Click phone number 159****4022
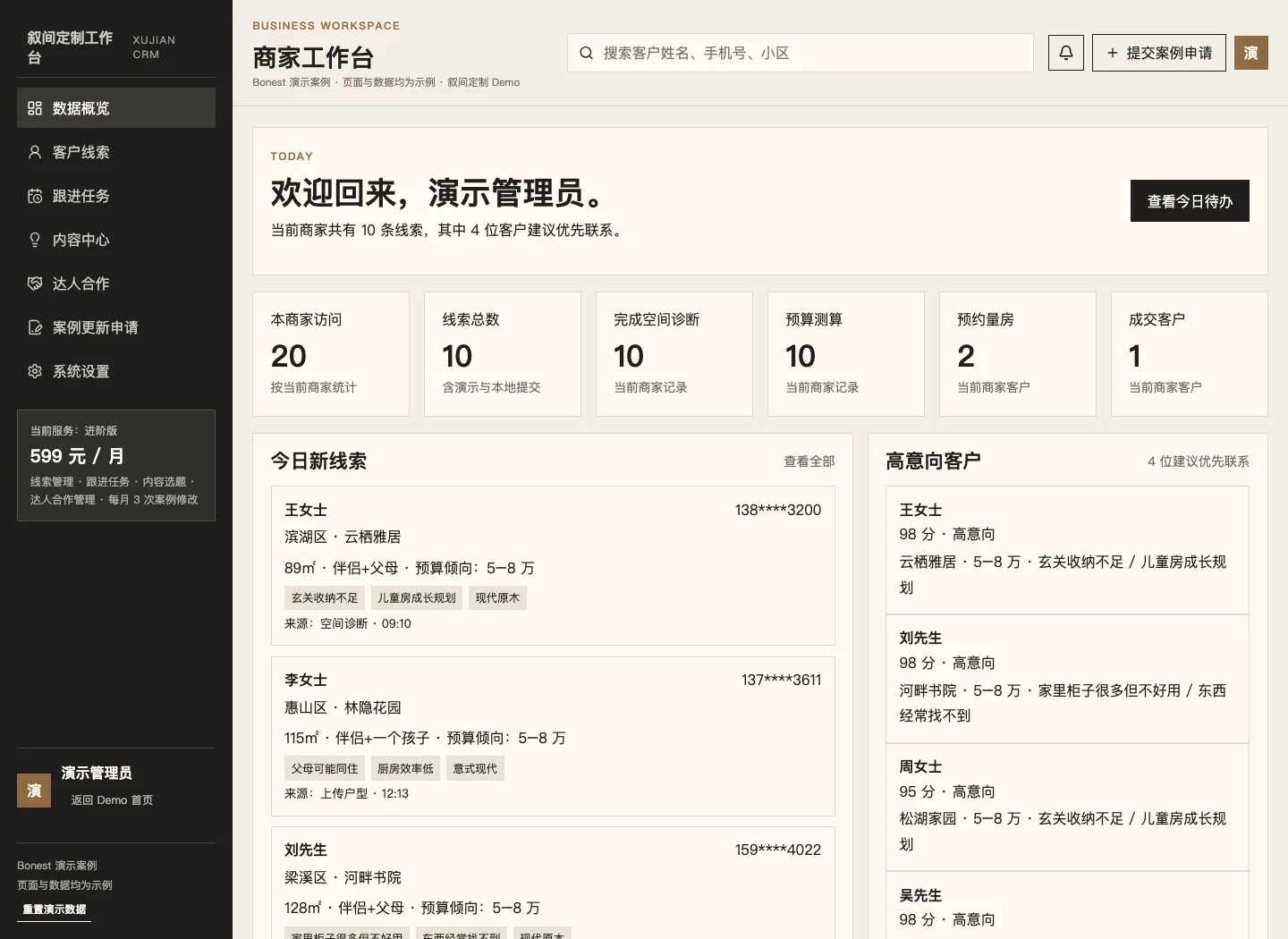Image resolution: width=1288 pixels, height=939 pixels. (x=778, y=850)
